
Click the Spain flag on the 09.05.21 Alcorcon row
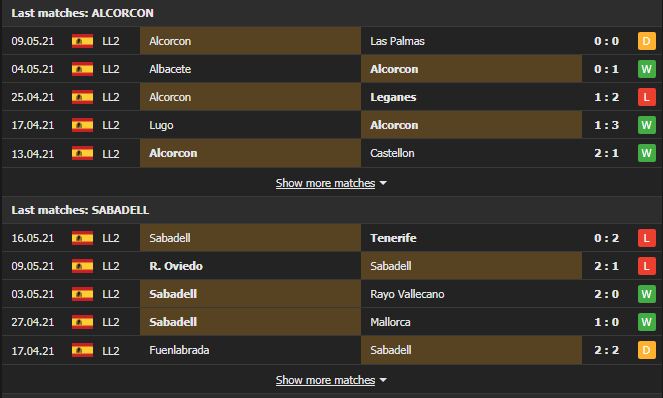[x=82, y=41]
